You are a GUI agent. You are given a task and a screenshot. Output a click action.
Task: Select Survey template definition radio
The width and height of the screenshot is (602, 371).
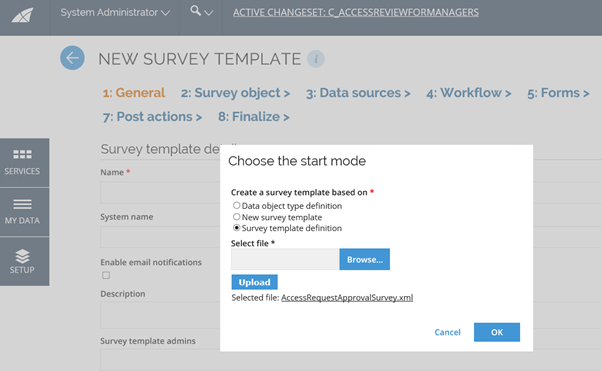[236, 228]
